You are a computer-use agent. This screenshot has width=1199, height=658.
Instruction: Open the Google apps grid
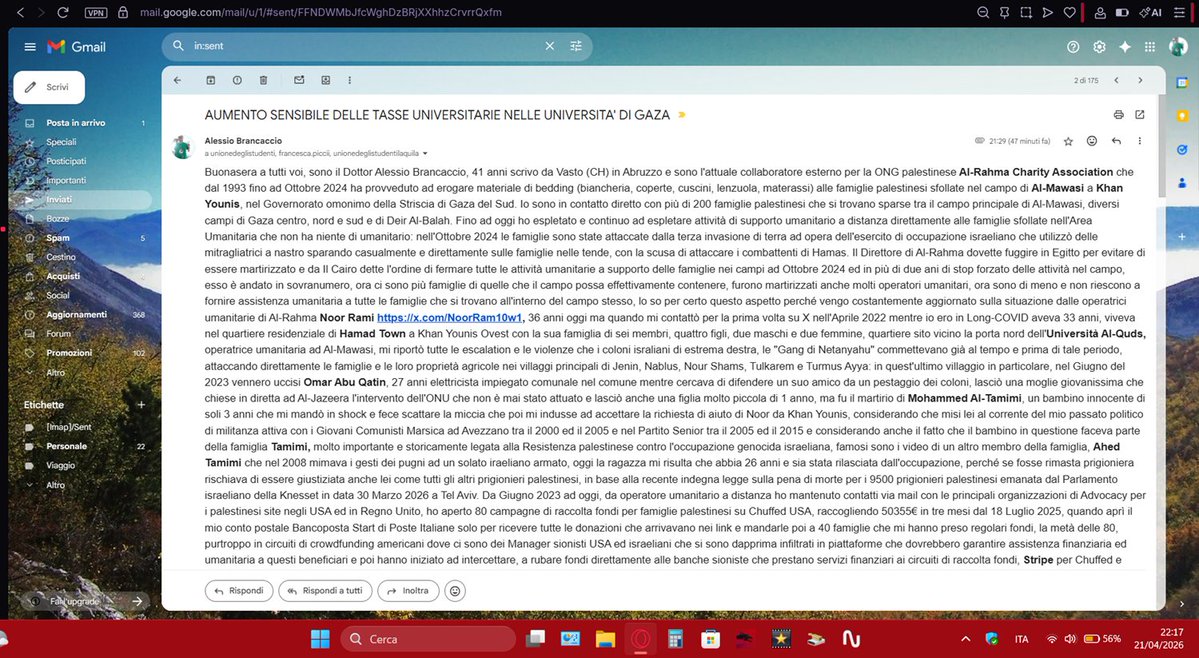(1149, 47)
